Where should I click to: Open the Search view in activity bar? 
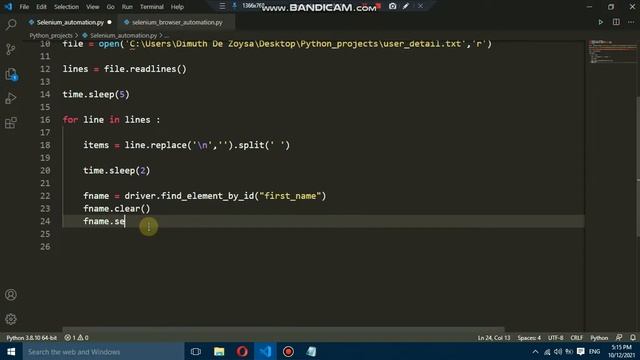coord(11,24)
